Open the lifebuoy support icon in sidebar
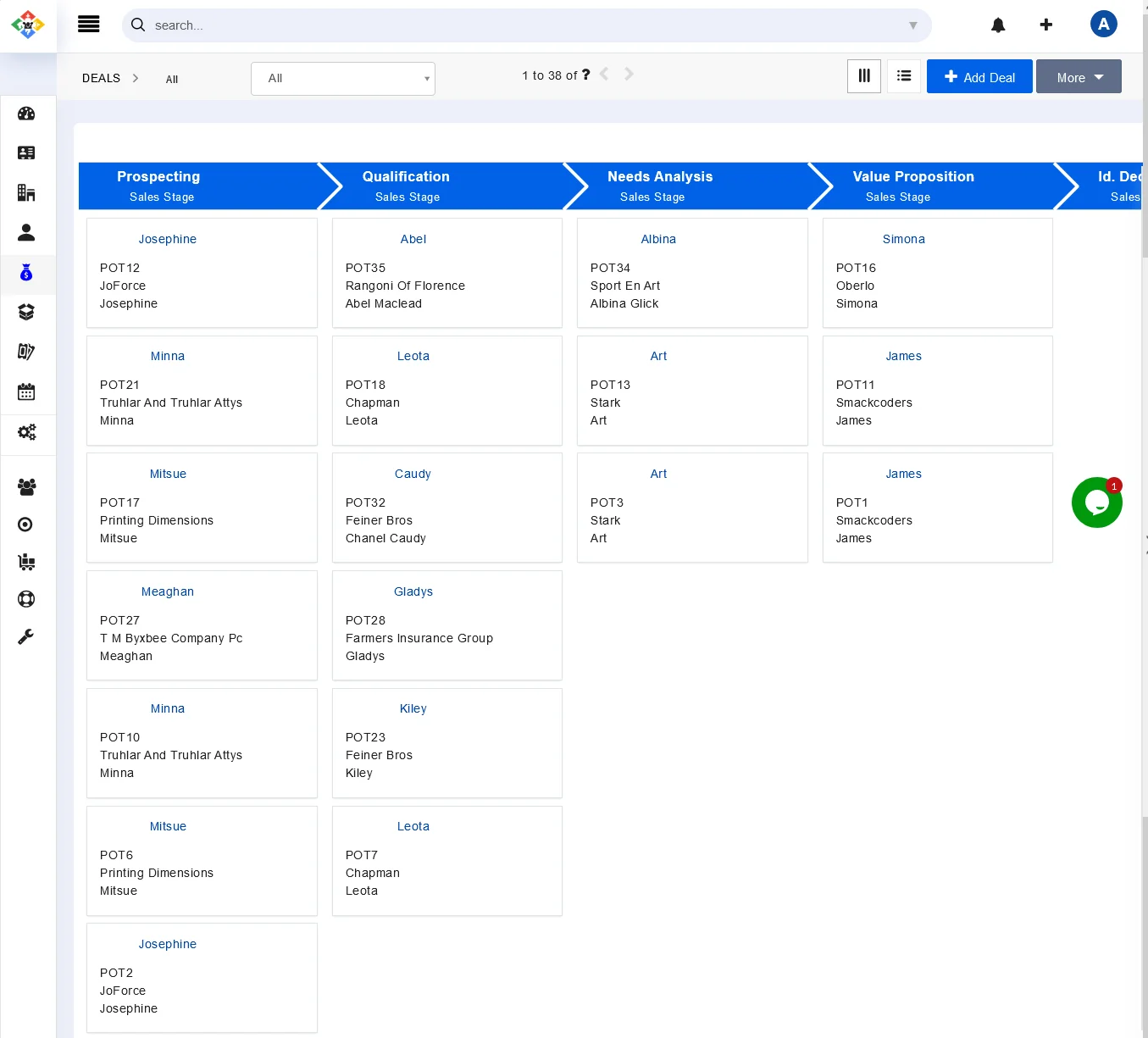 (26, 599)
